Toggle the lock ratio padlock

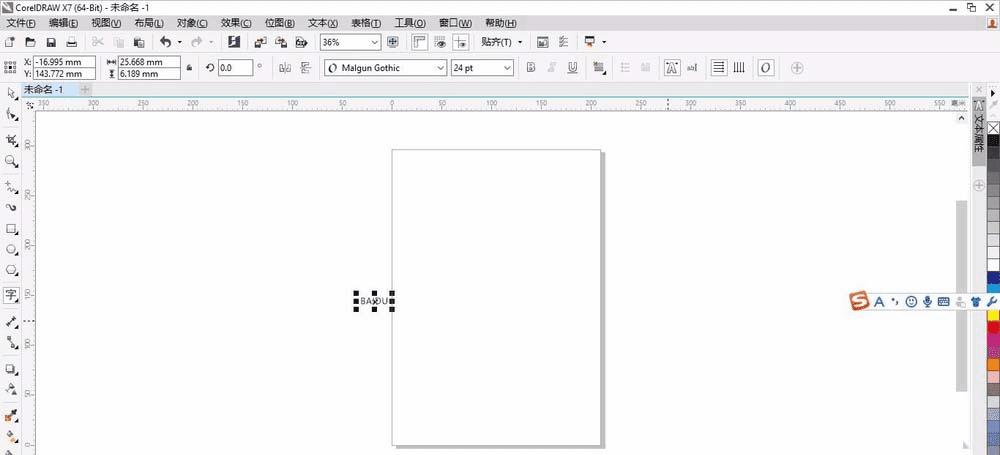[x=189, y=68]
